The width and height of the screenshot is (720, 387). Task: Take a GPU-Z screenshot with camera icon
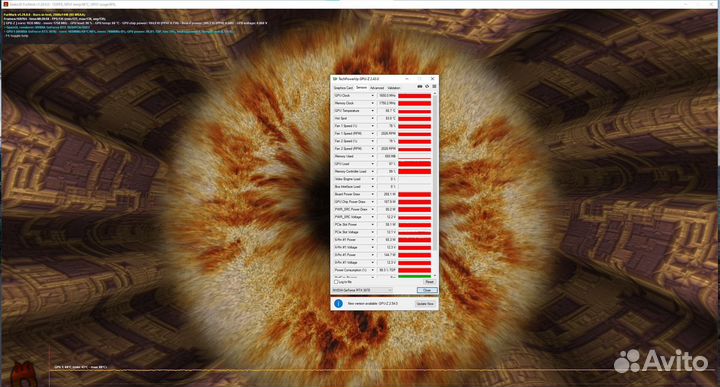point(419,87)
